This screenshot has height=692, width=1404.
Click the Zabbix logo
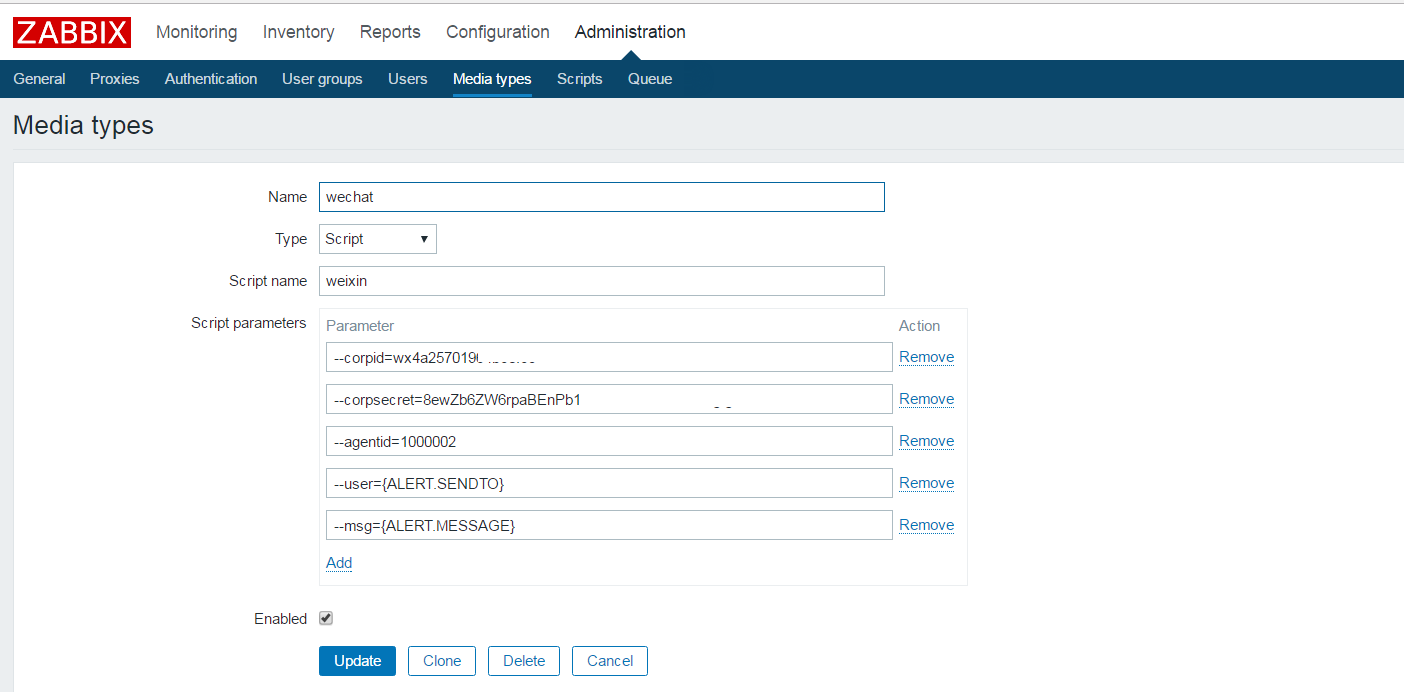coord(72,32)
